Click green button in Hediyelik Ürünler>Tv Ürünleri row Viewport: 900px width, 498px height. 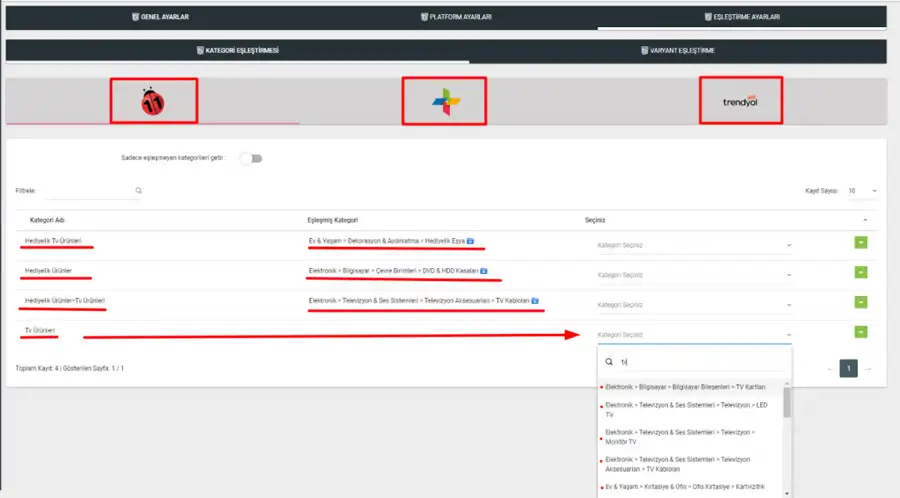[860, 302]
